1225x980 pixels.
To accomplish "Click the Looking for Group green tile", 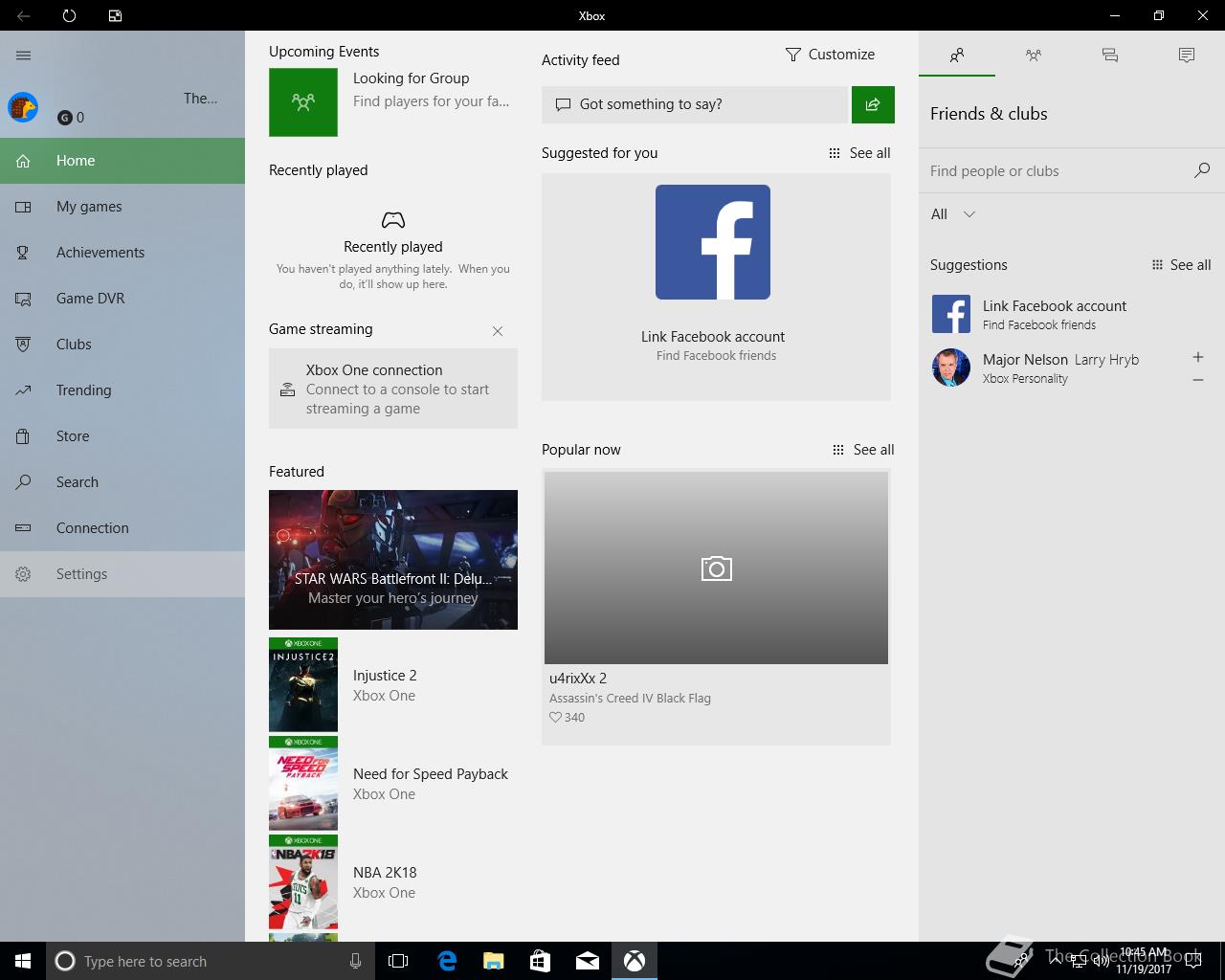I will click(x=303, y=101).
